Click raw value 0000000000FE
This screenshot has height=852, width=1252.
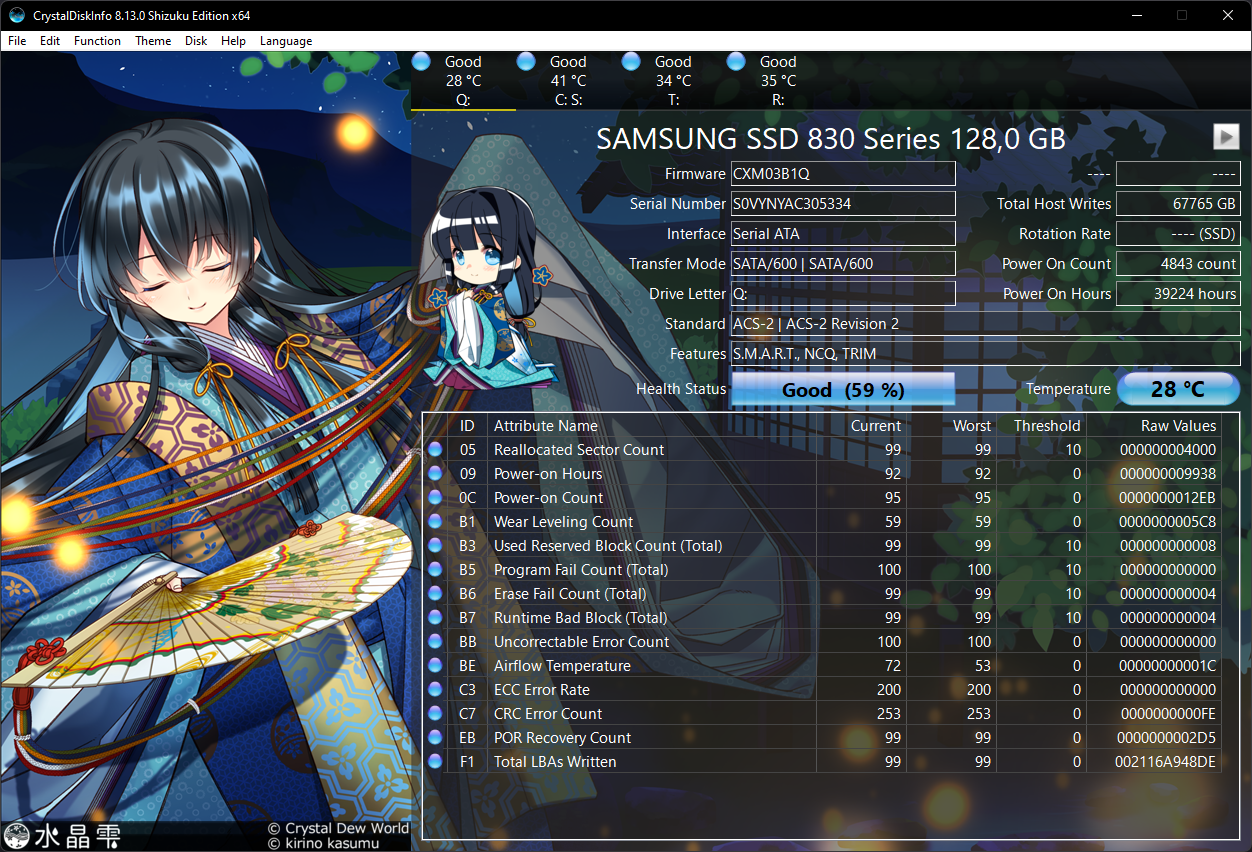[1168, 714]
